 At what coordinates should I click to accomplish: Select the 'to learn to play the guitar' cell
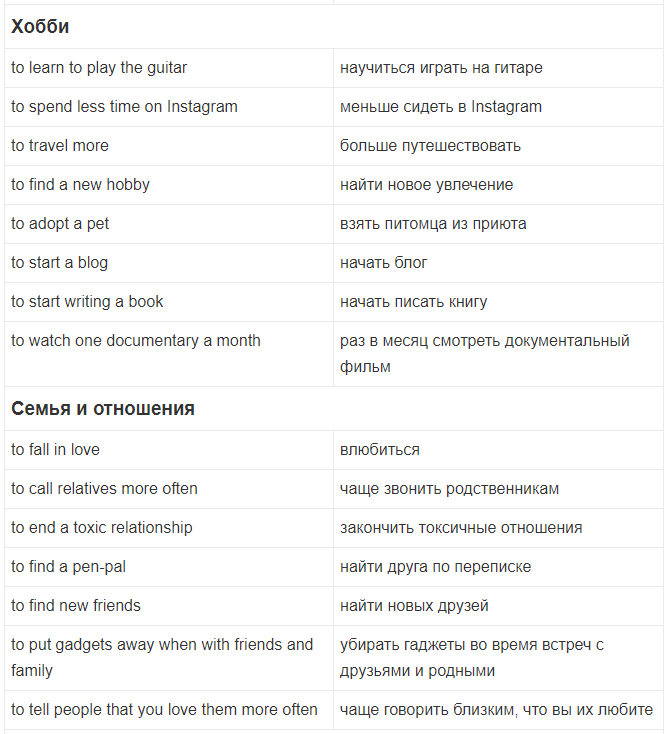click(169, 68)
